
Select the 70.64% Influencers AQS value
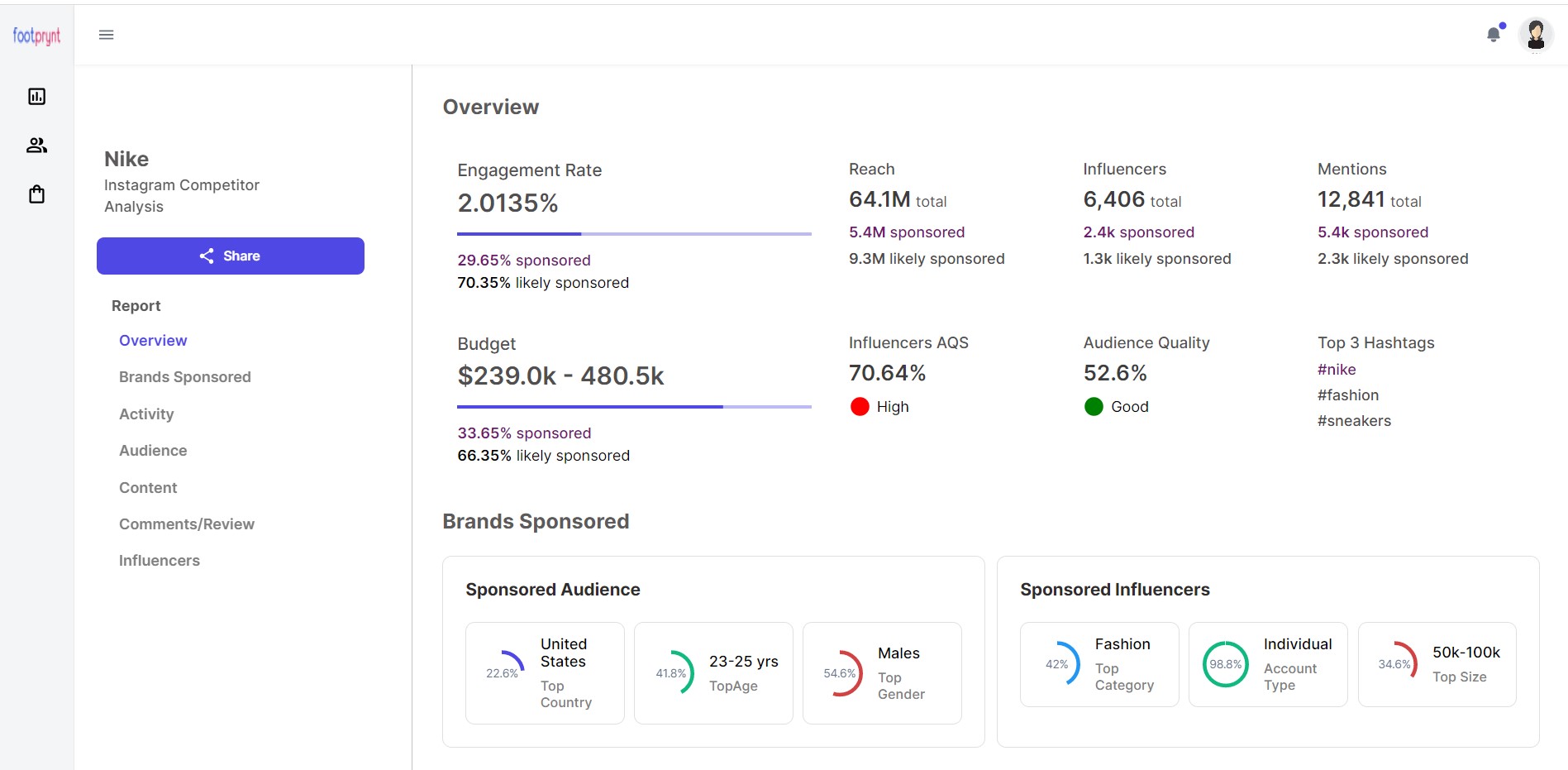tap(887, 373)
